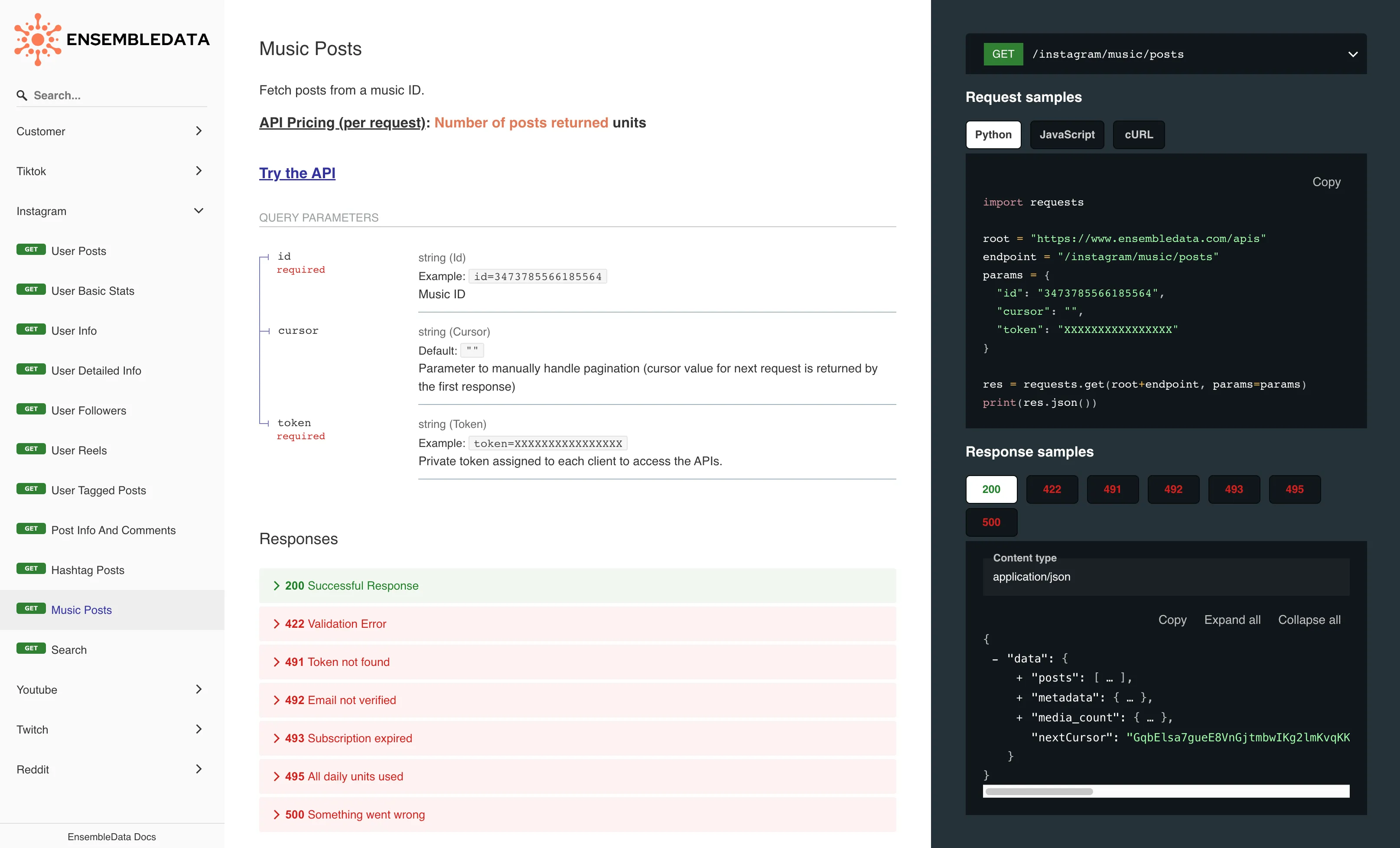Expand the 491 Token not found row
Viewport: 1400px width, 848px height.
pyautogui.click(x=577, y=662)
